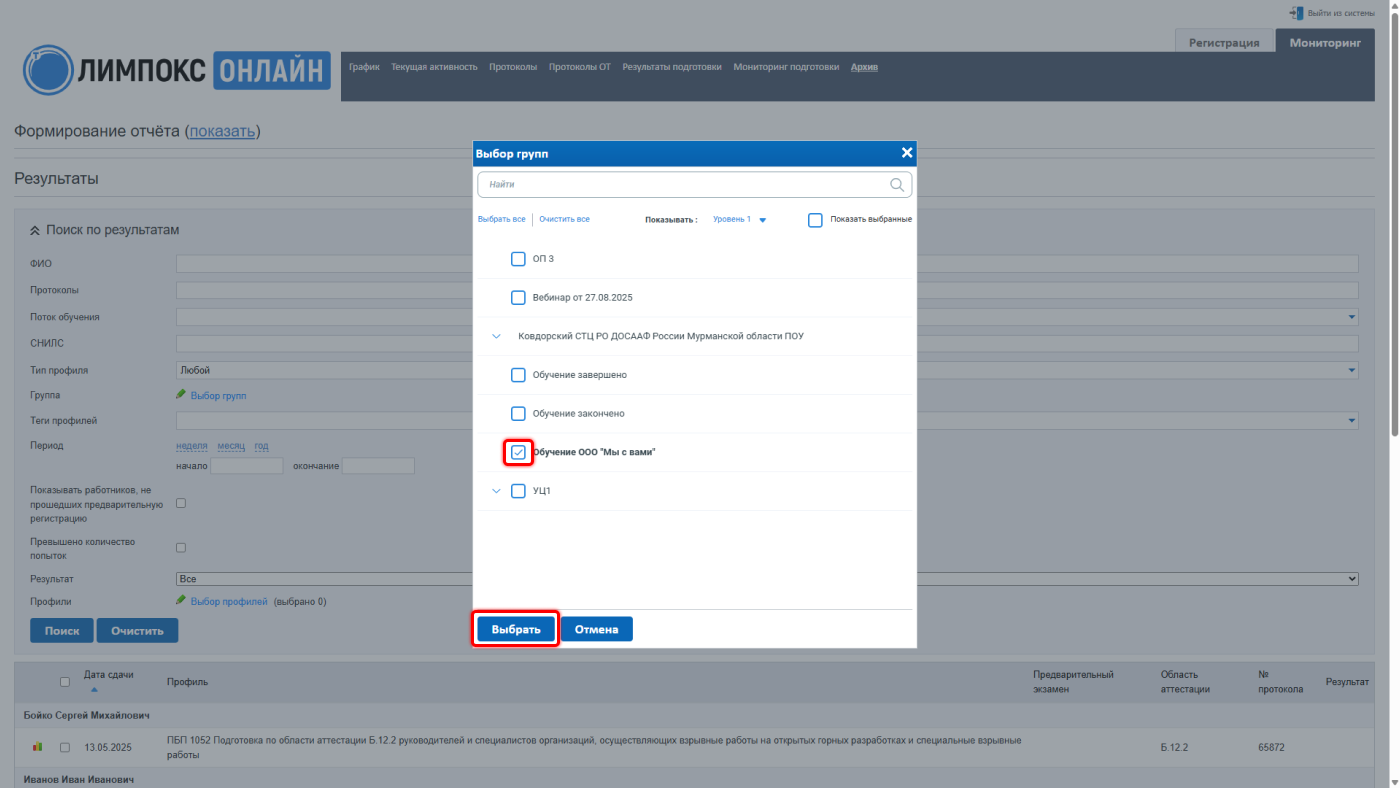Toggle the Превышено количество попыток checkbox

[x=181, y=548]
